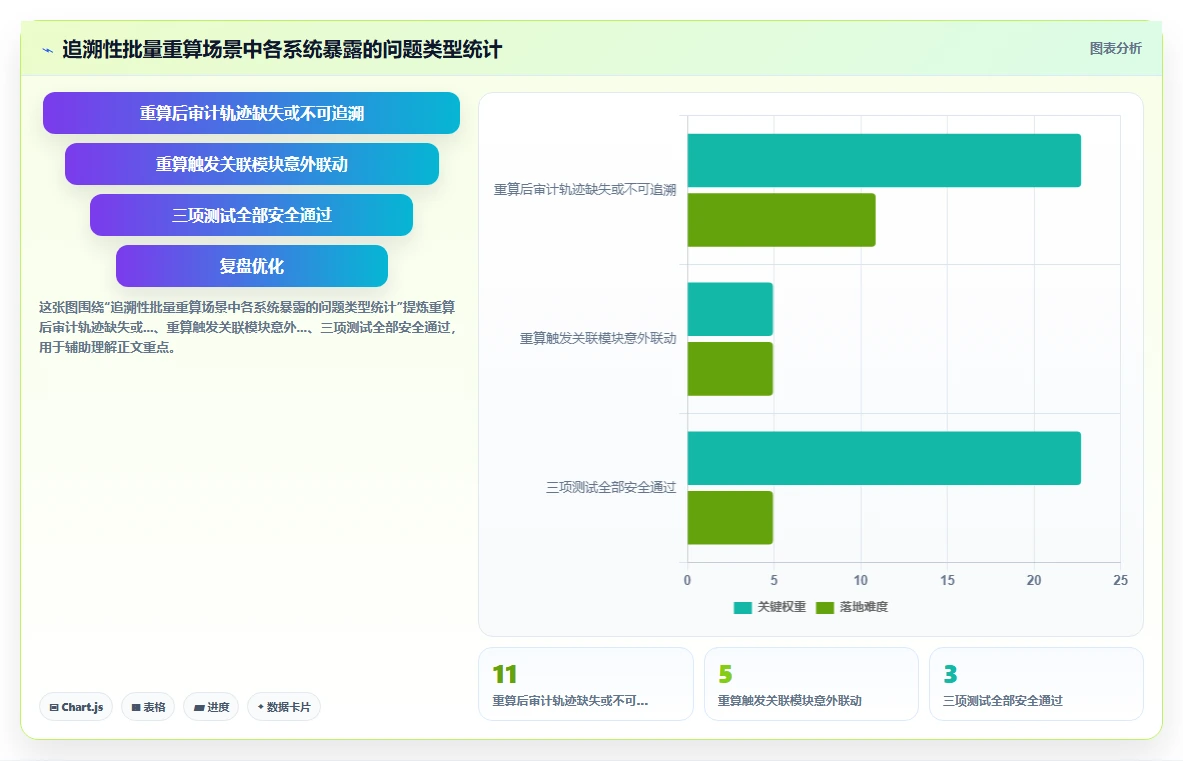This screenshot has width=1183, height=761.
Task: Click the green 落地难度 bar for 重算触发关联模块意外联动
Action: (730, 369)
